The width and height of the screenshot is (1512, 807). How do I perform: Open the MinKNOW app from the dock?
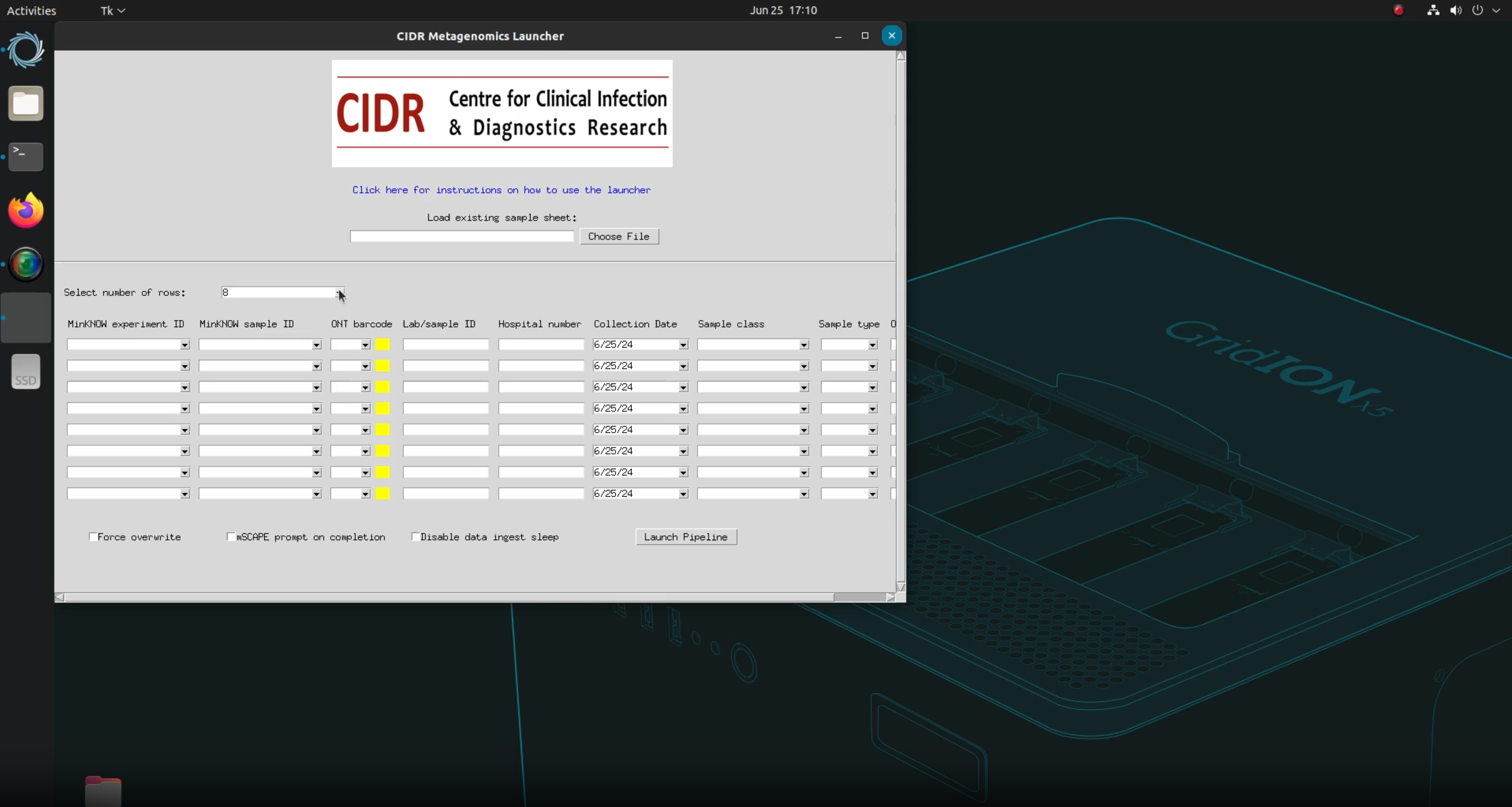pos(26,50)
